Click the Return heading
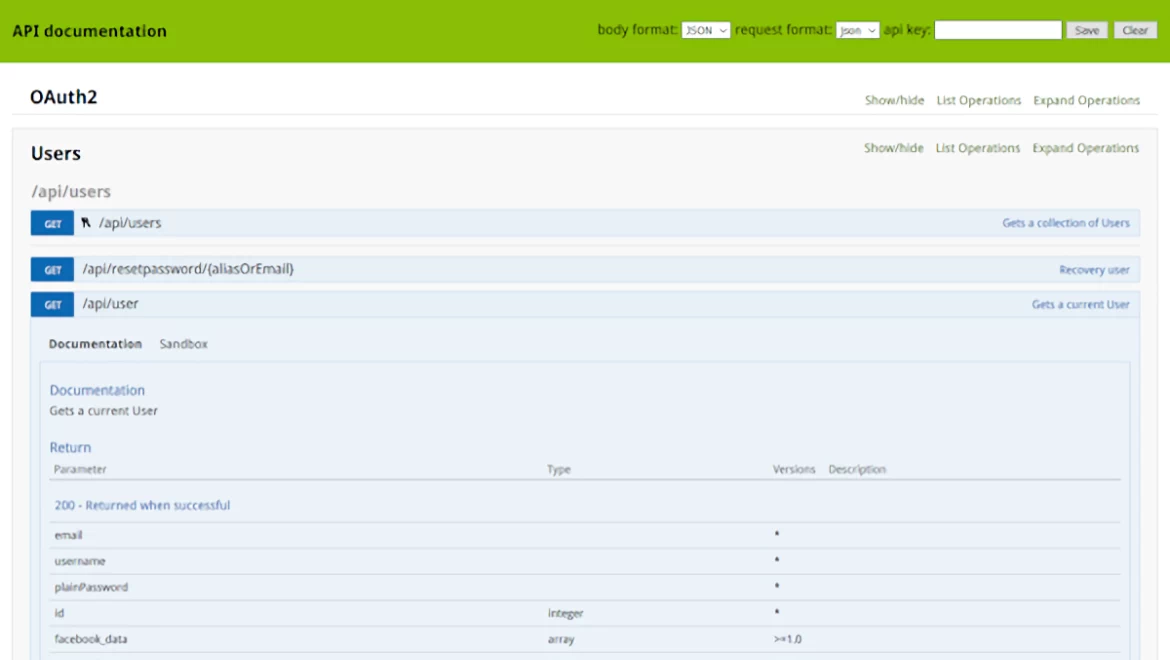 70,447
